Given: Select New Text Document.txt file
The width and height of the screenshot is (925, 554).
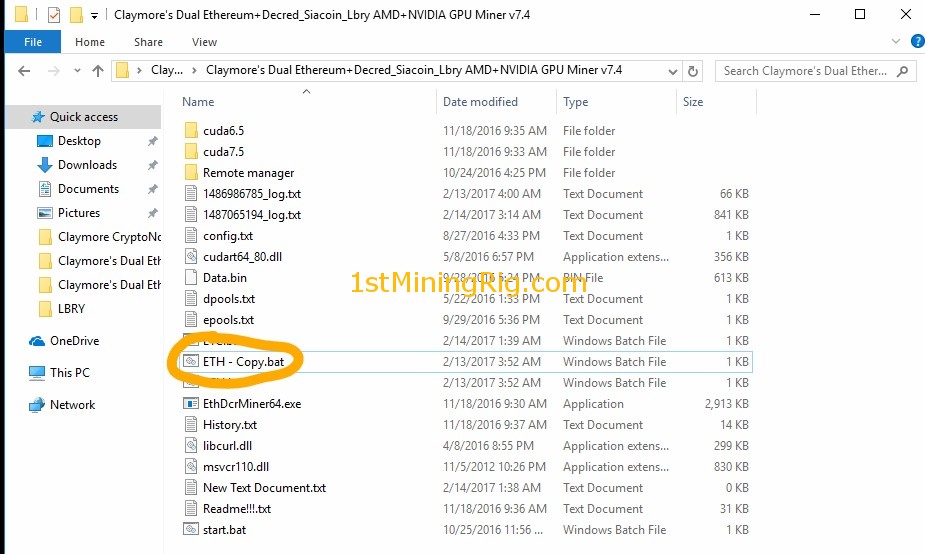Looking at the screenshot, I should (264, 488).
